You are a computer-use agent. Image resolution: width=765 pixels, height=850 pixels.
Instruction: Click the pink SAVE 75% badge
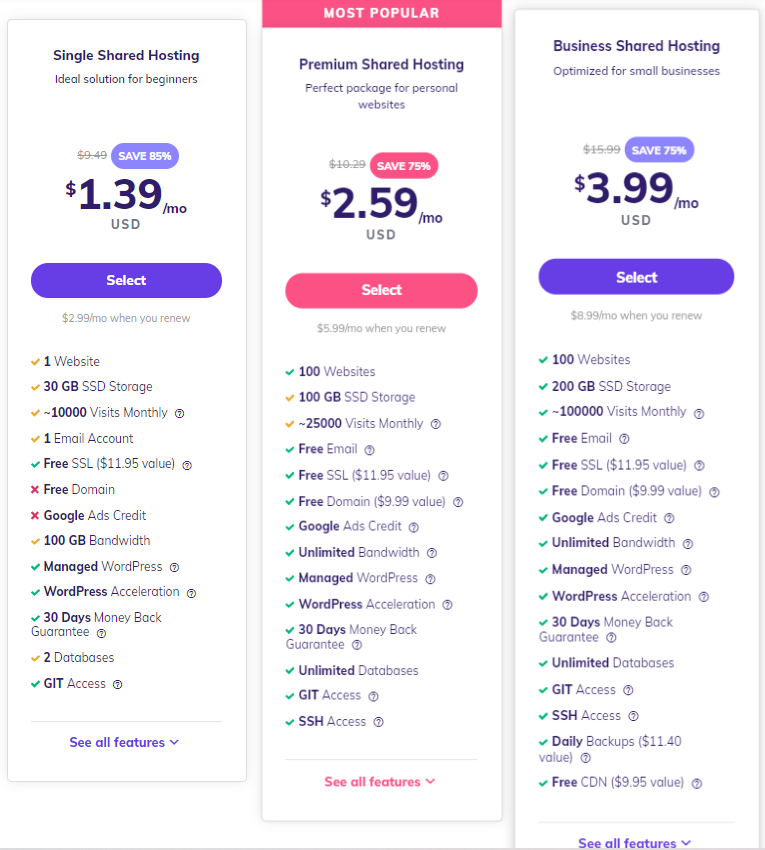point(404,166)
